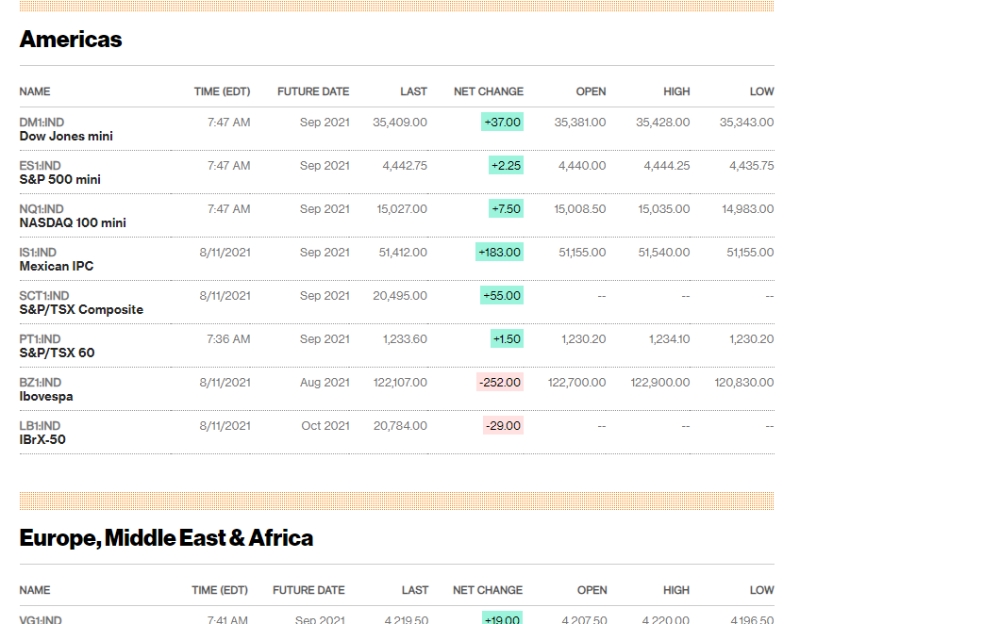Click the 7:36 AM time cell
Viewport: 1000px width, 624px height.
pos(228,339)
